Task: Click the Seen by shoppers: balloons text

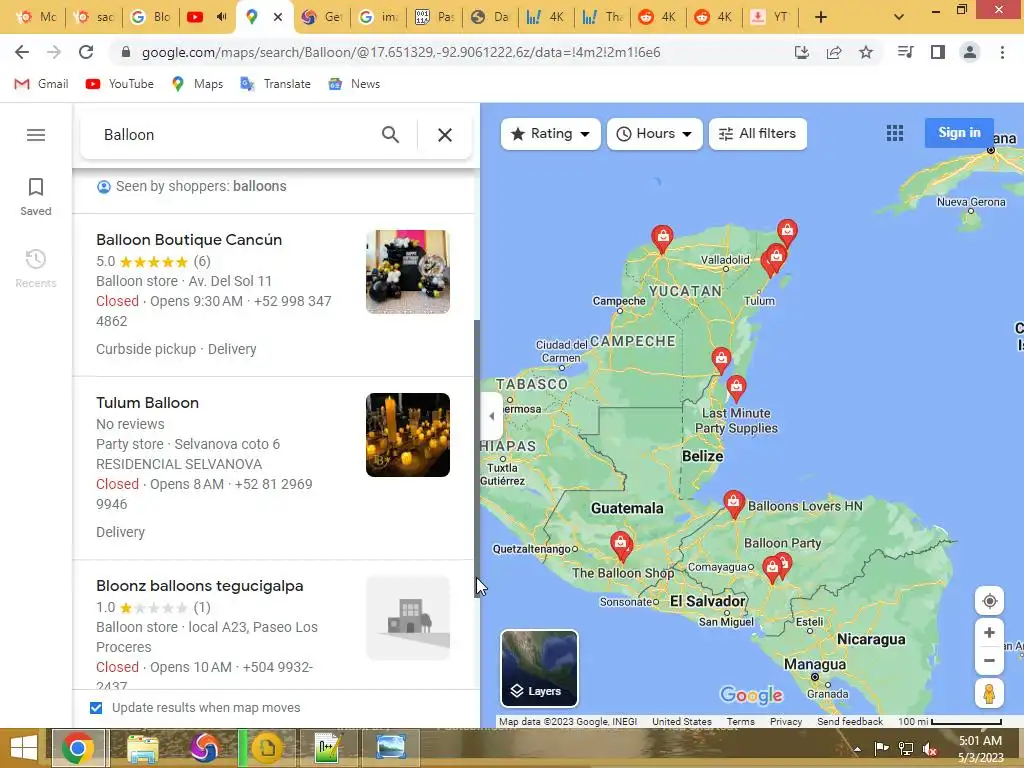Action: pyautogui.click(x=201, y=186)
